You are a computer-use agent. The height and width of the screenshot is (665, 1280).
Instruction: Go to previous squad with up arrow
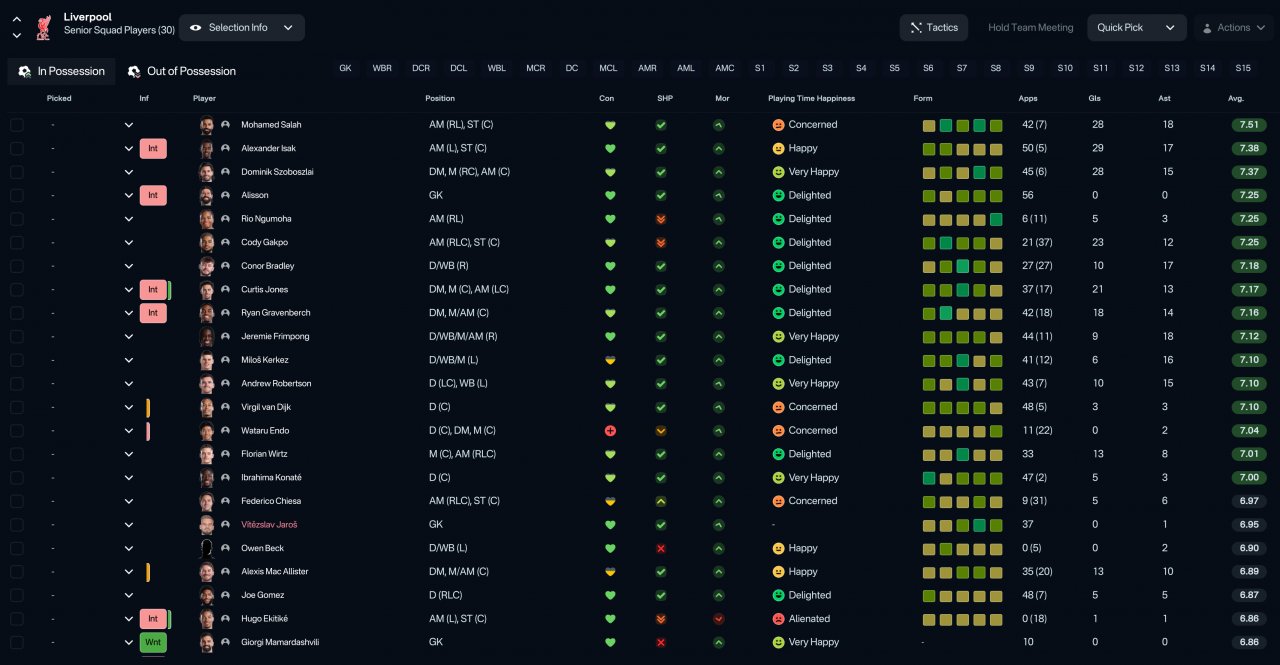(17, 19)
